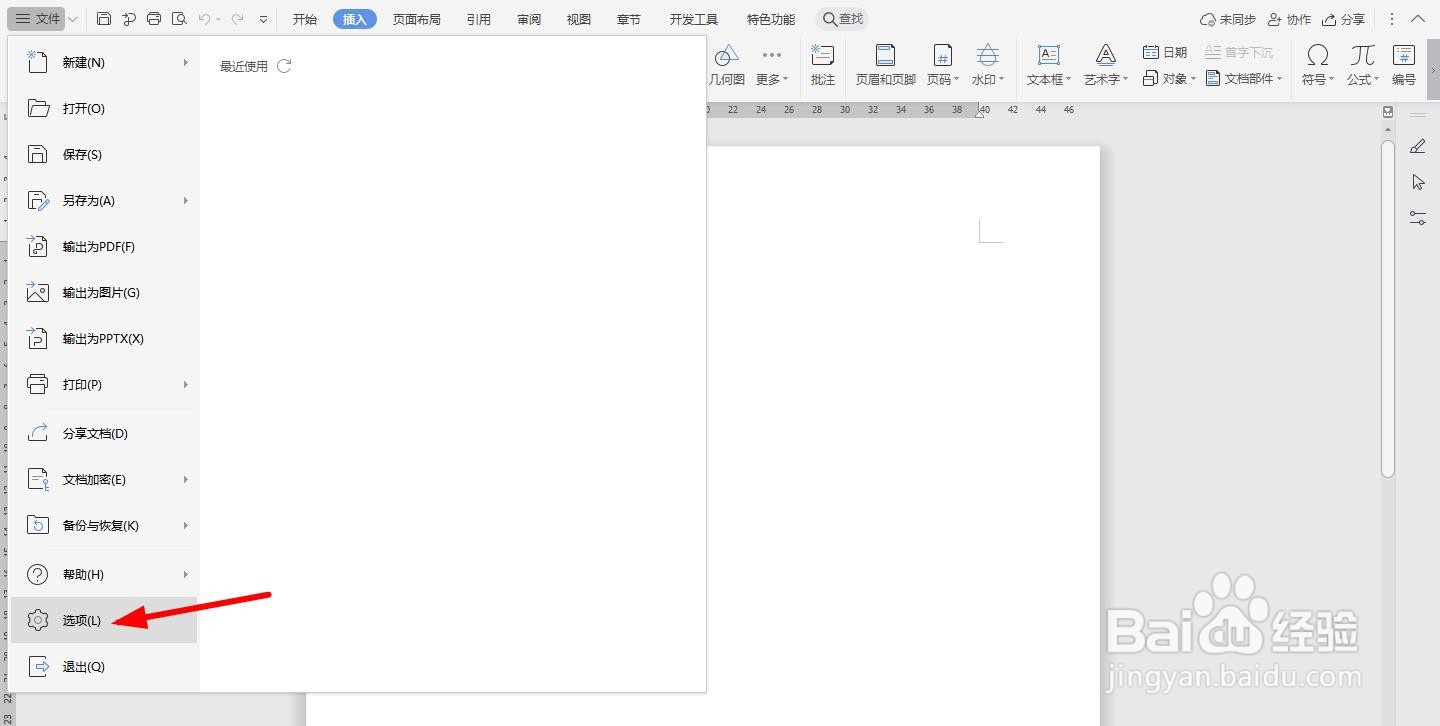Open 备份与恢复(K) submenu
Image resolution: width=1440 pixels, height=726 pixels.
(x=104, y=525)
